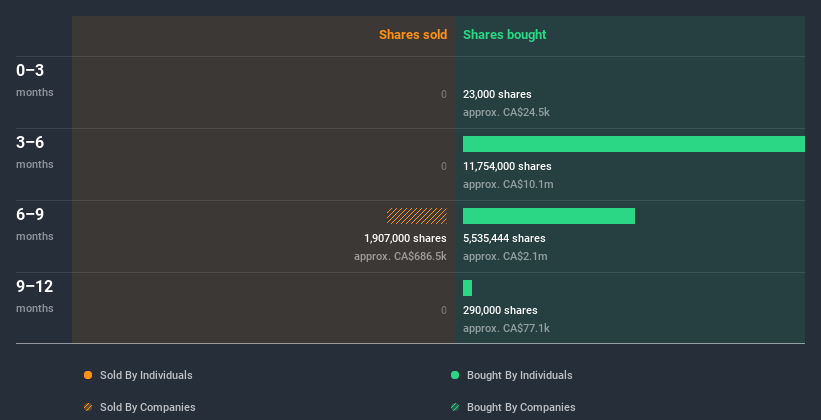Viewport: 821px width, 420px height.
Task: Click the 23,000 shares value
Action: pyautogui.click(x=497, y=94)
